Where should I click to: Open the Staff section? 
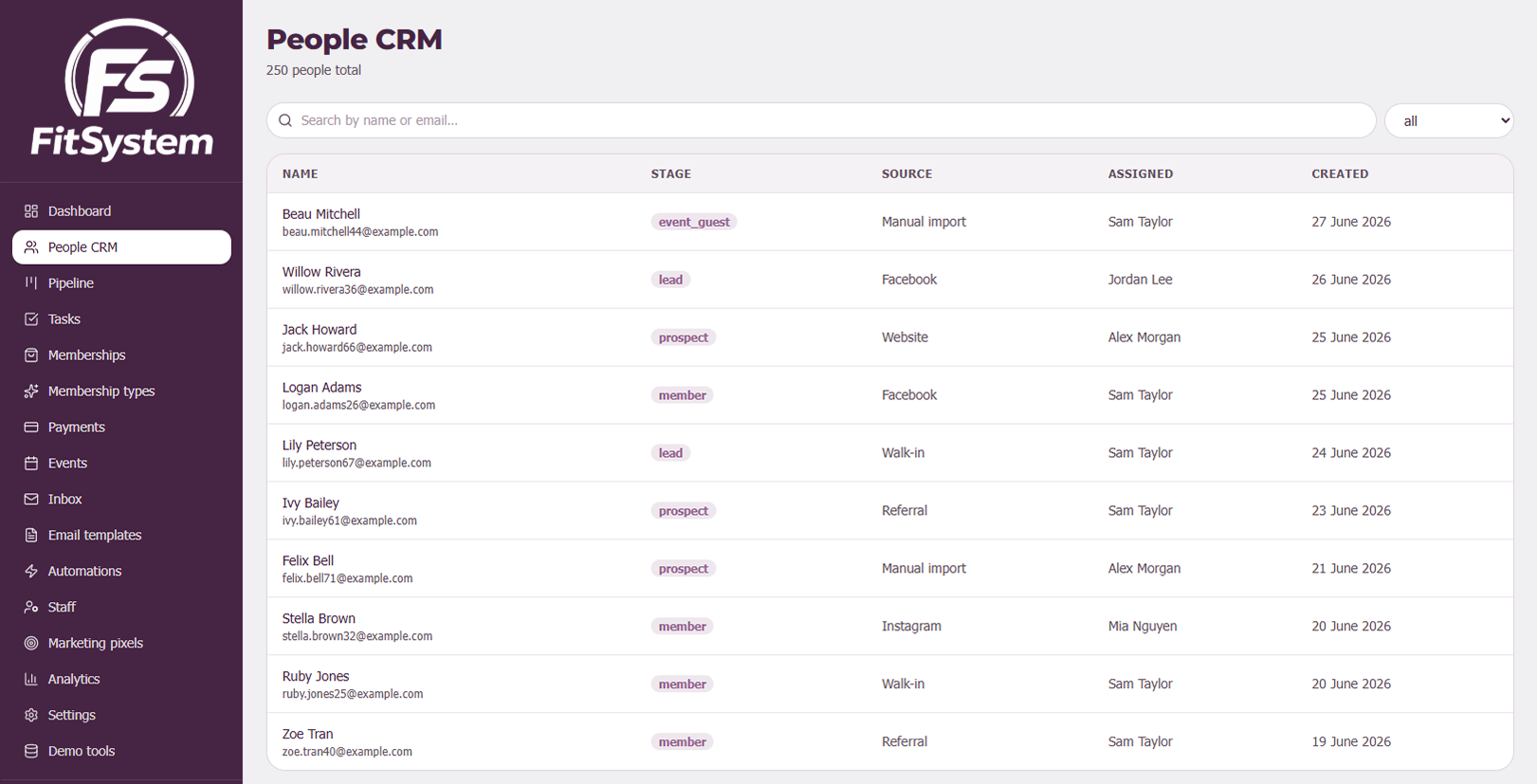click(x=121, y=608)
